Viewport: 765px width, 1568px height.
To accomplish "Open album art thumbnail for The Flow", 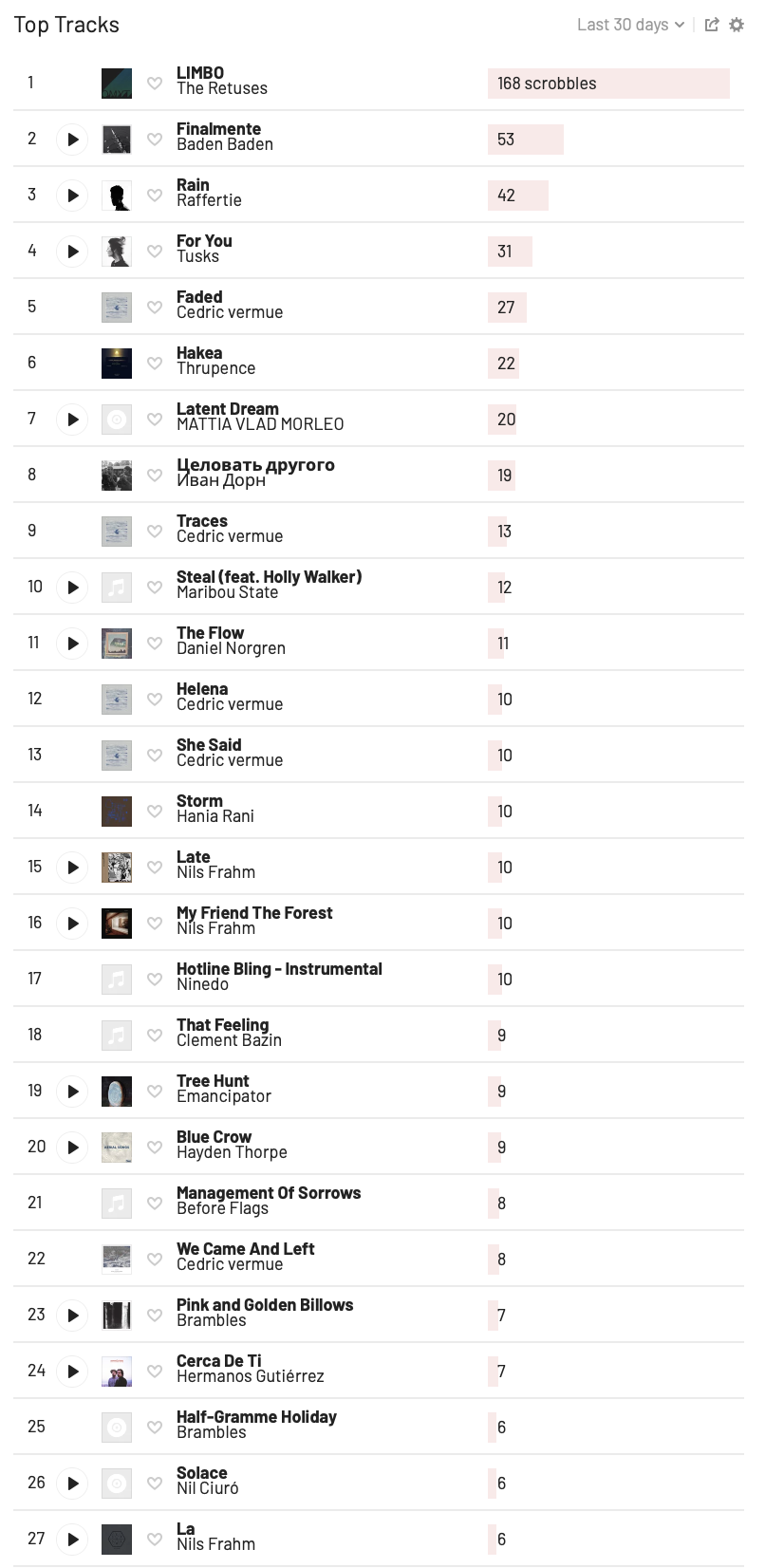I will point(117,644).
